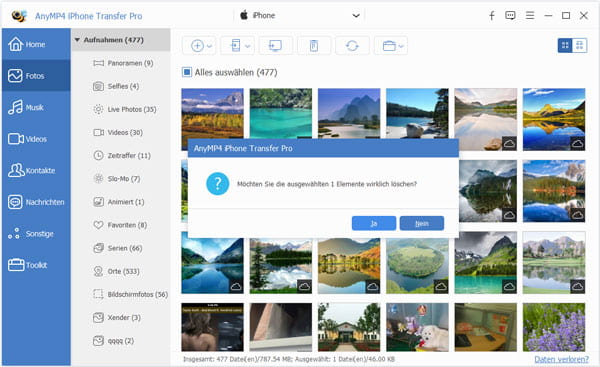Open the Facebook share icon
The image size is (600, 367).
pos(492,16)
